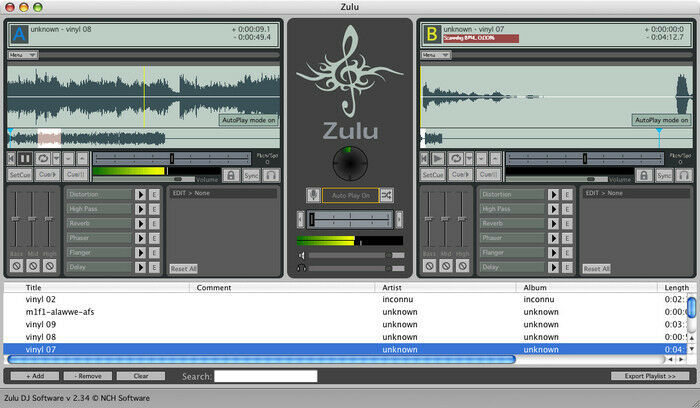700x408 pixels.
Task: Play the Distortion effect on deck A
Action: pos(141,194)
